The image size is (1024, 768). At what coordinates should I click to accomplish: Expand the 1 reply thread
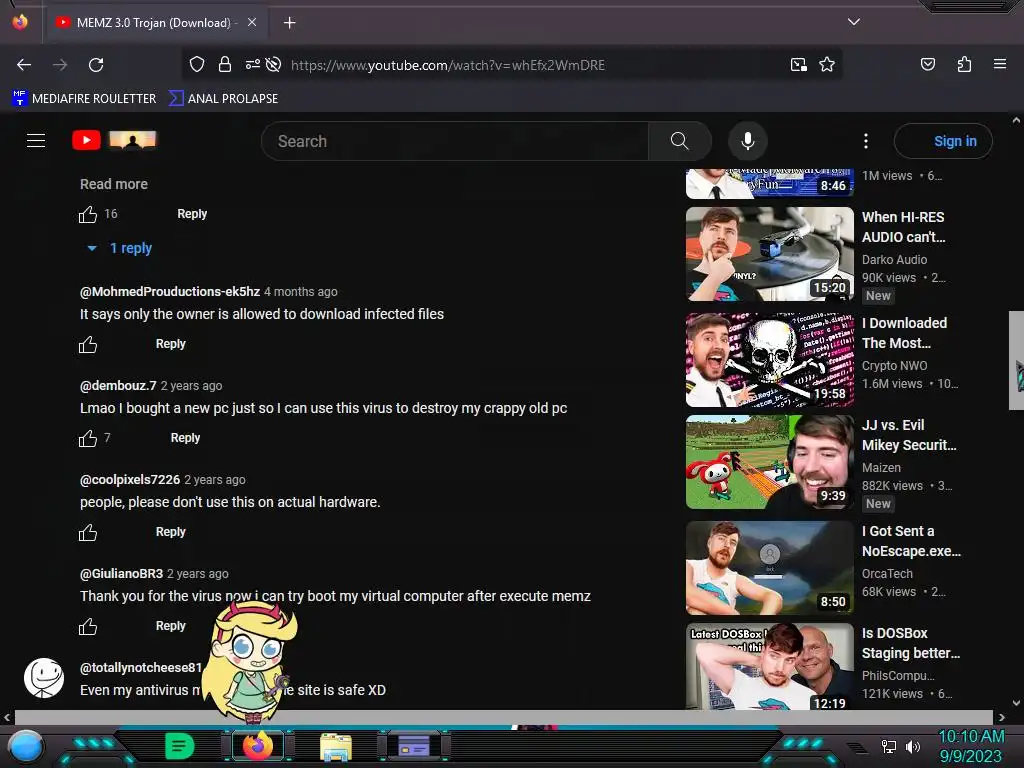click(x=121, y=248)
